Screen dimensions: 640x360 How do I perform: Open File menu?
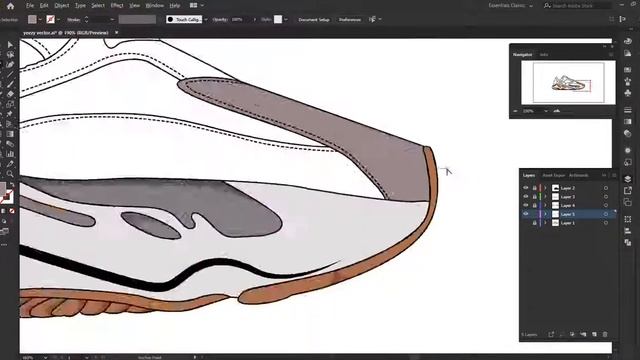click(30, 6)
